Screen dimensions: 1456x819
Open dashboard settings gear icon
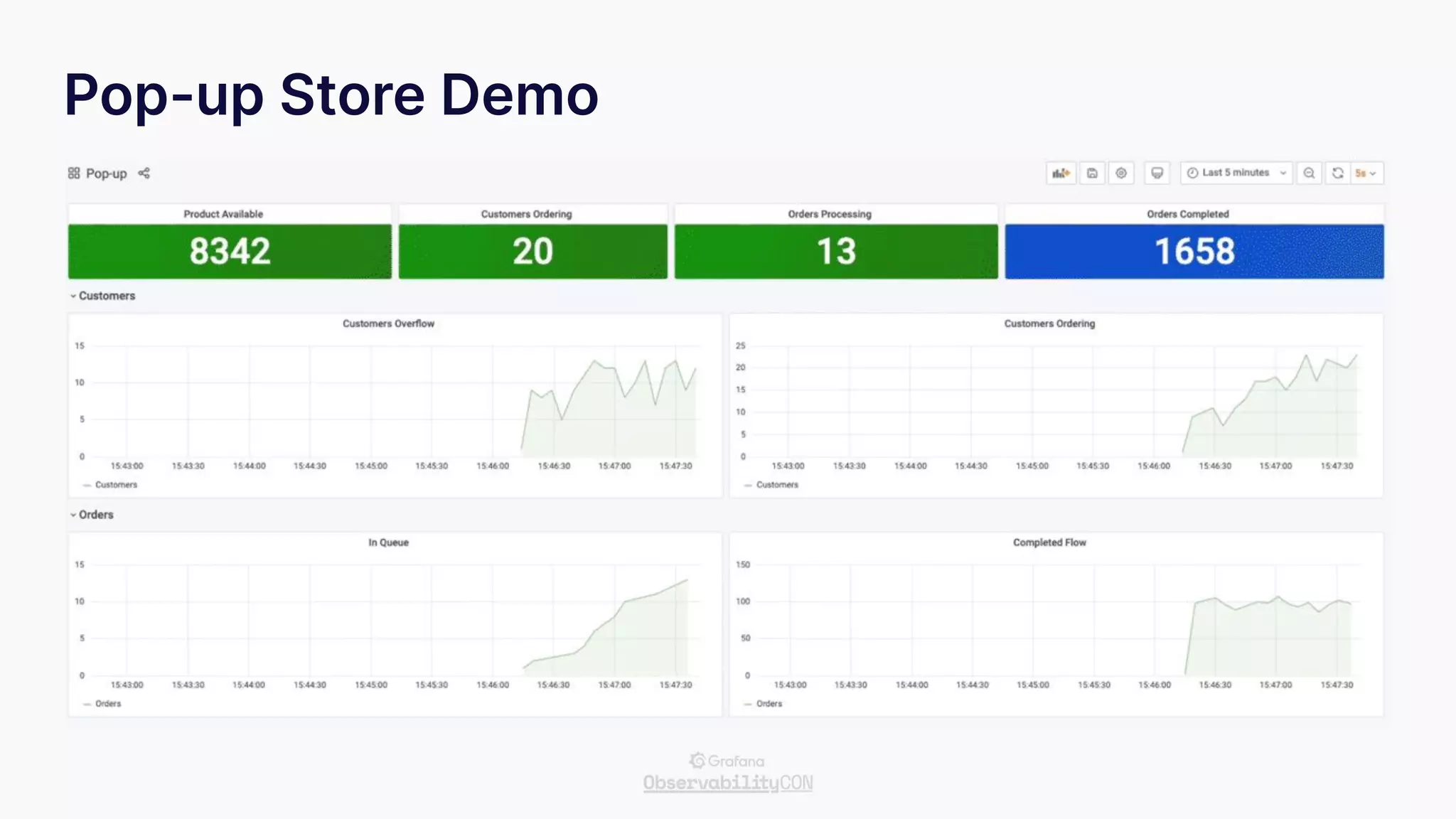tap(1121, 173)
